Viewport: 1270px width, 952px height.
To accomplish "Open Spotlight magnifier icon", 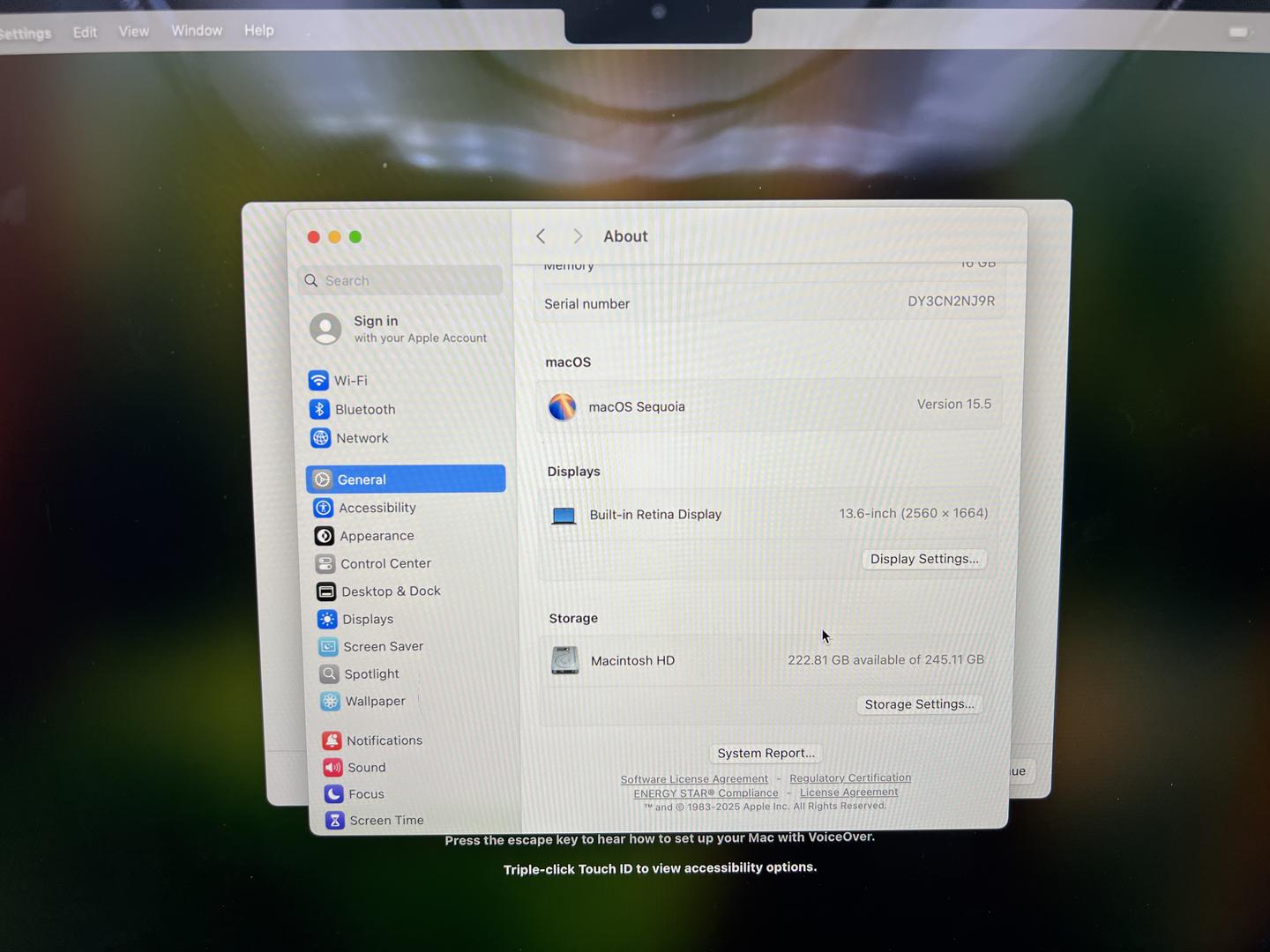I will pyautogui.click(x=329, y=673).
